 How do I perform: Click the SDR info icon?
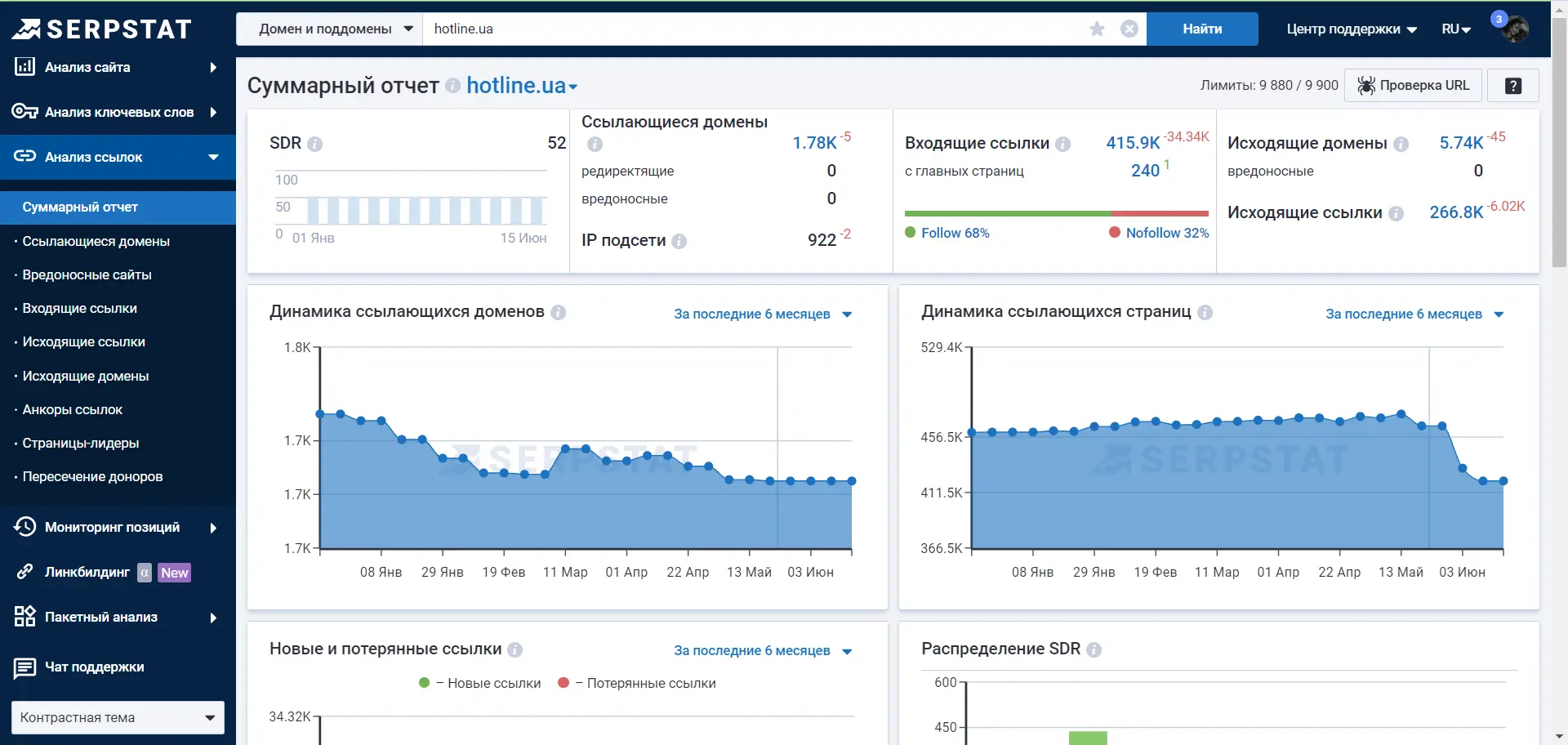click(315, 145)
